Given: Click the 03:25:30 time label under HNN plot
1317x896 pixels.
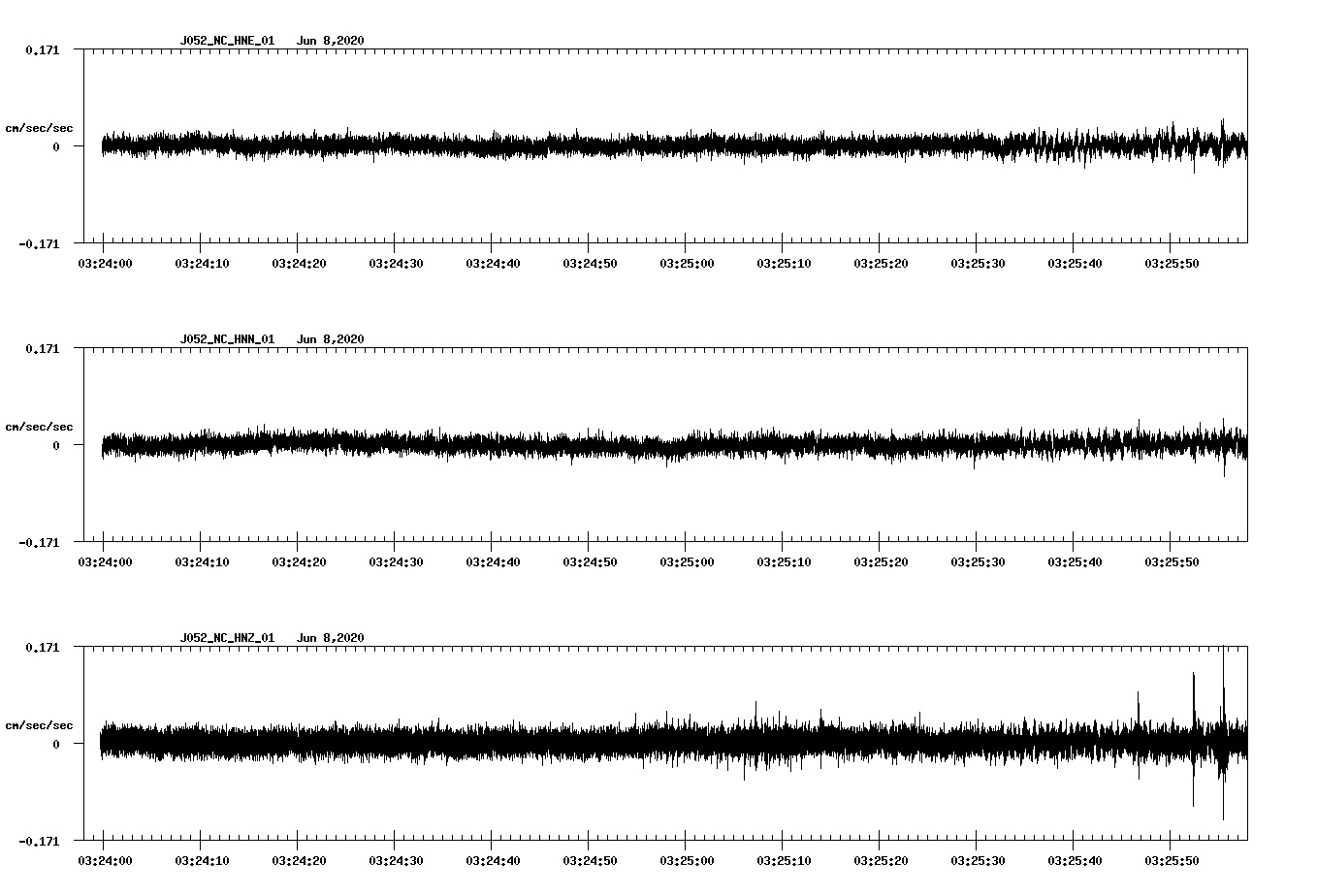Looking at the screenshot, I should pyautogui.click(x=977, y=562).
